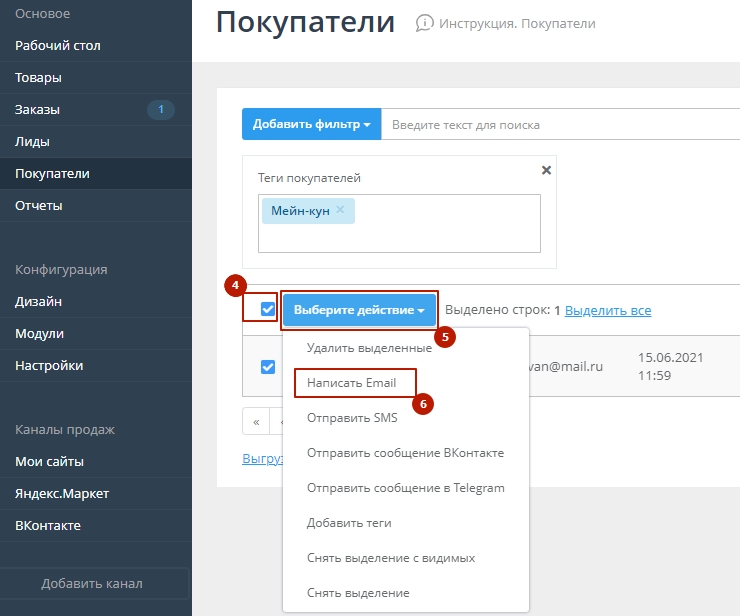Click the Выделить все link
740x616 pixels.
[608, 311]
